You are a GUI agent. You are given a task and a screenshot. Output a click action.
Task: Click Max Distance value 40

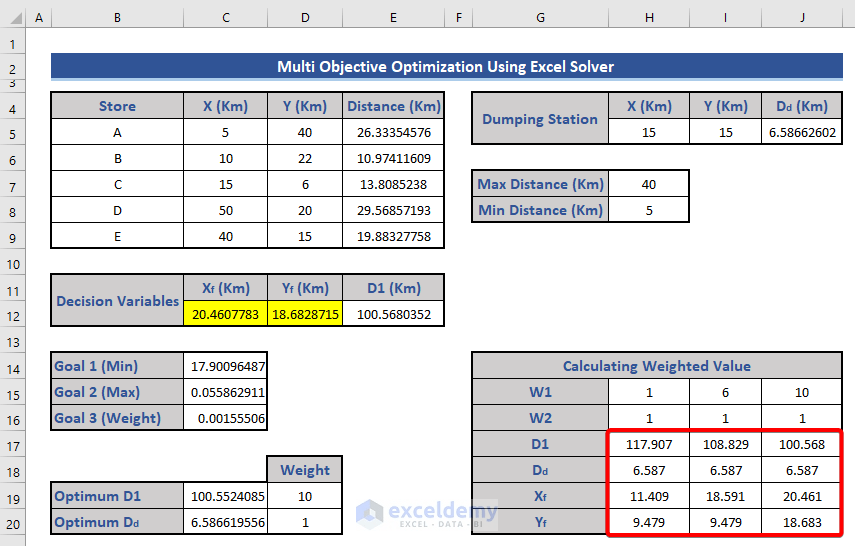click(x=649, y=185)
